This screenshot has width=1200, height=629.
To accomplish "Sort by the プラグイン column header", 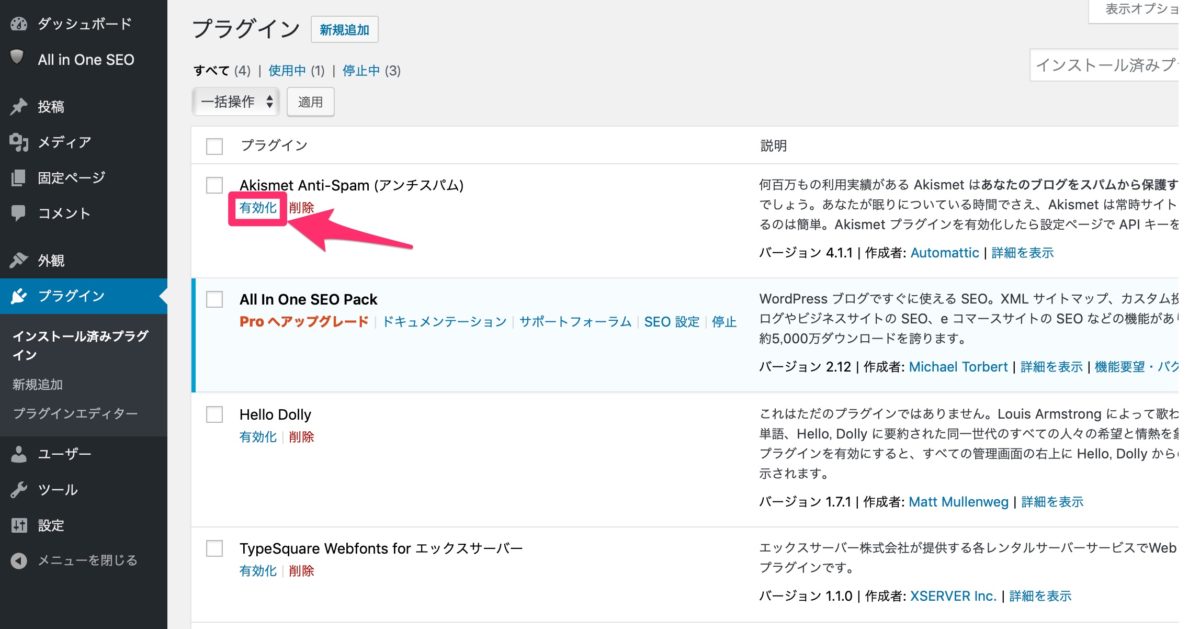I will tap(273, 146).
